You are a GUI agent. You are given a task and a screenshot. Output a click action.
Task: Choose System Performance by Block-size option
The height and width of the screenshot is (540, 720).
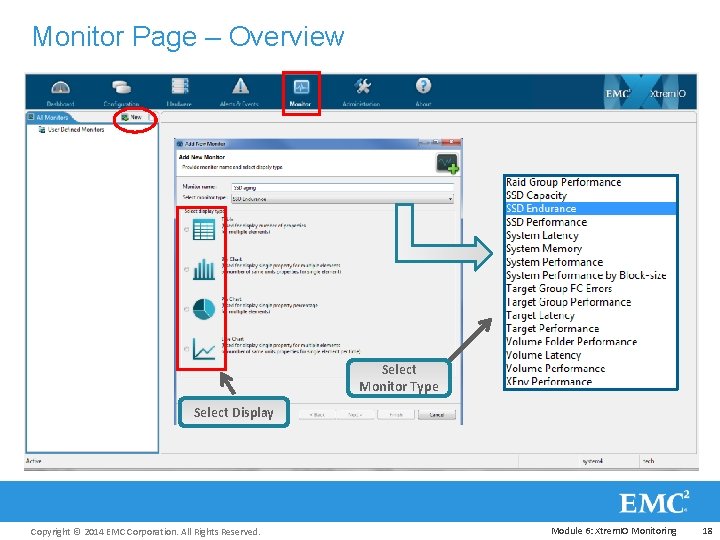pyautogui.click(x=586, y=276)
